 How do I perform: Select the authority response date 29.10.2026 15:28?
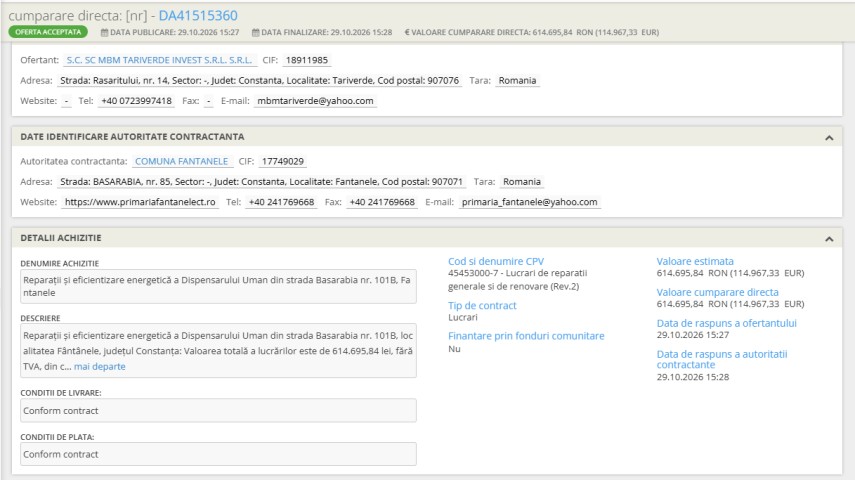click(693, 377)
